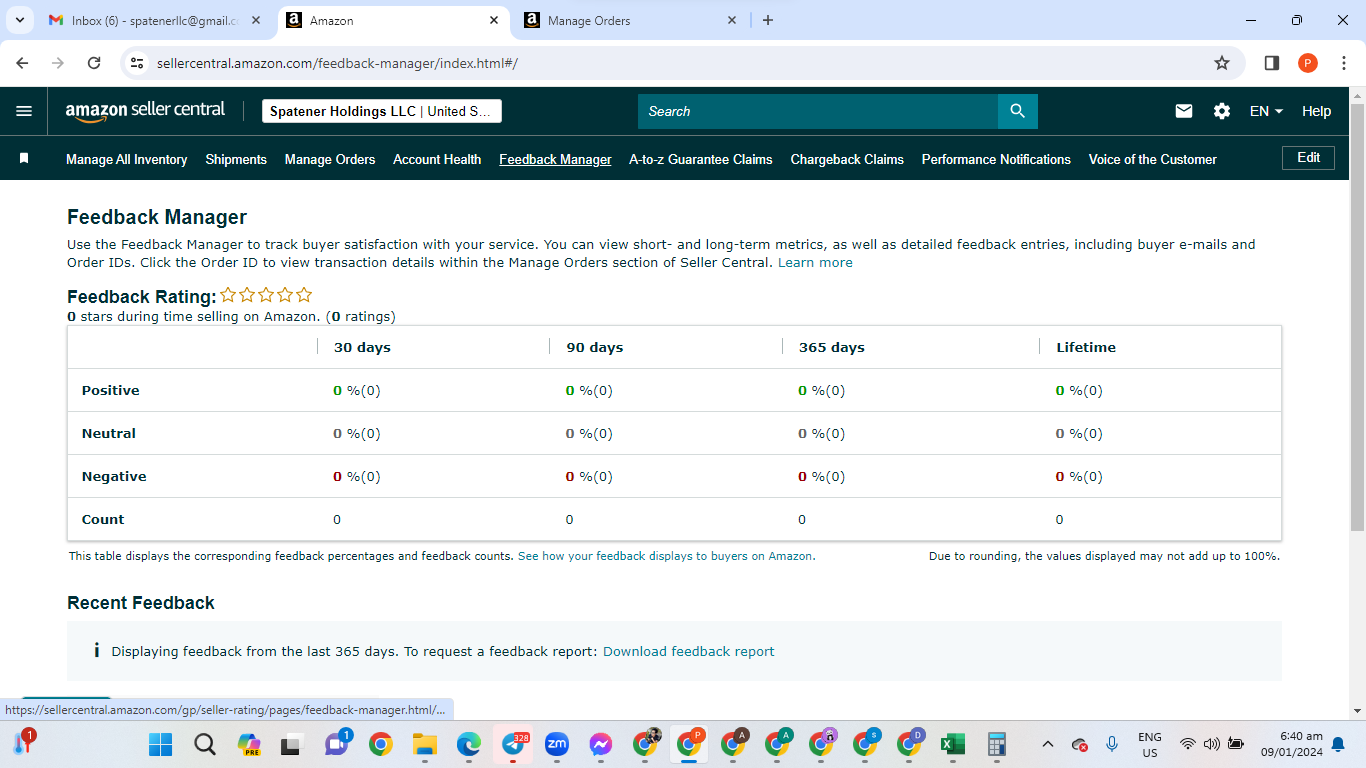This screenshot has height=768, width=1366.
Task: Open Chrome three-dot menu
Action: [x=1343, y=63]
